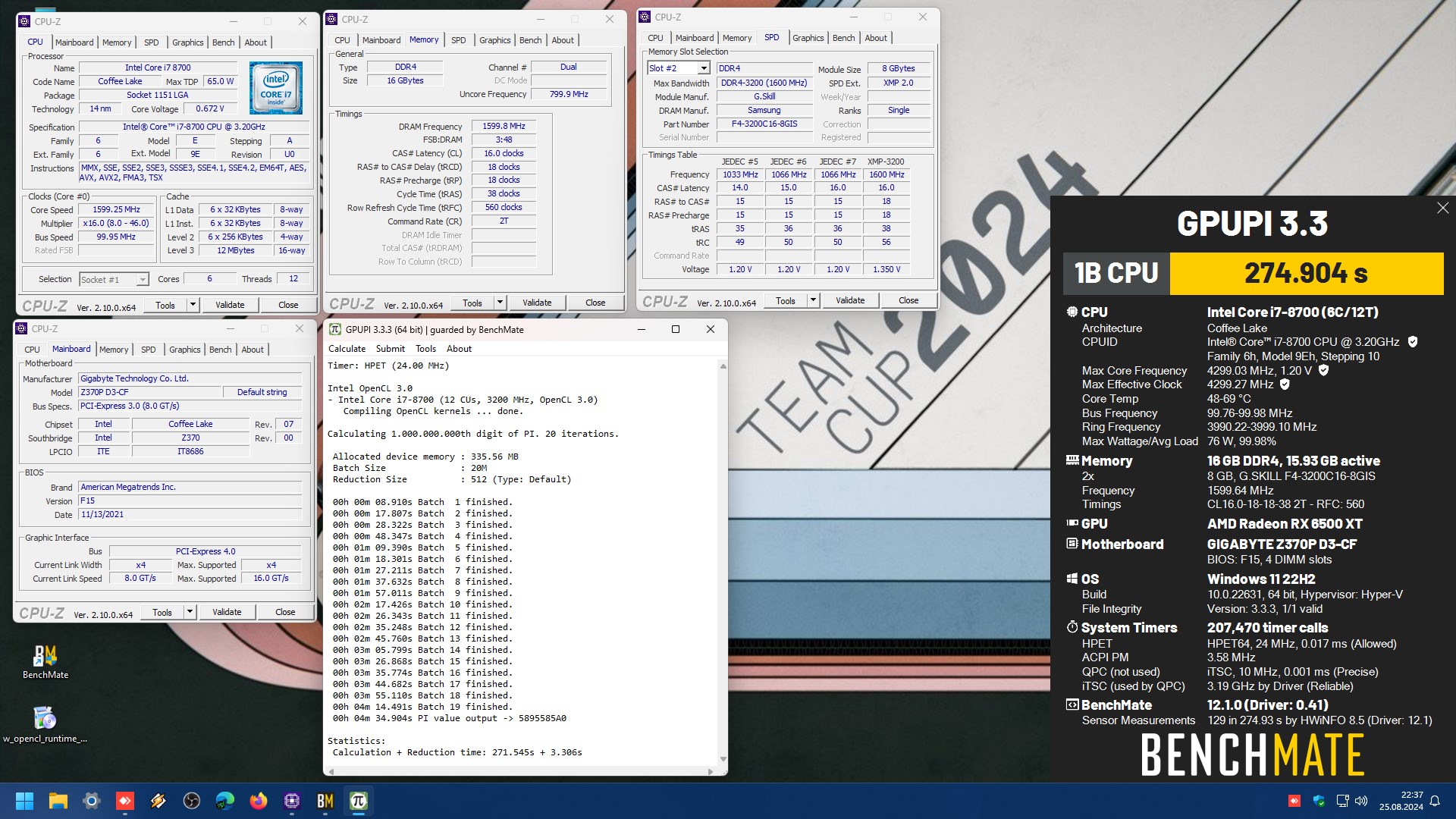Open Tools dropdown arrow in SPD-tab window
This screenshot has height=819, width=1456.
point(813,300)
